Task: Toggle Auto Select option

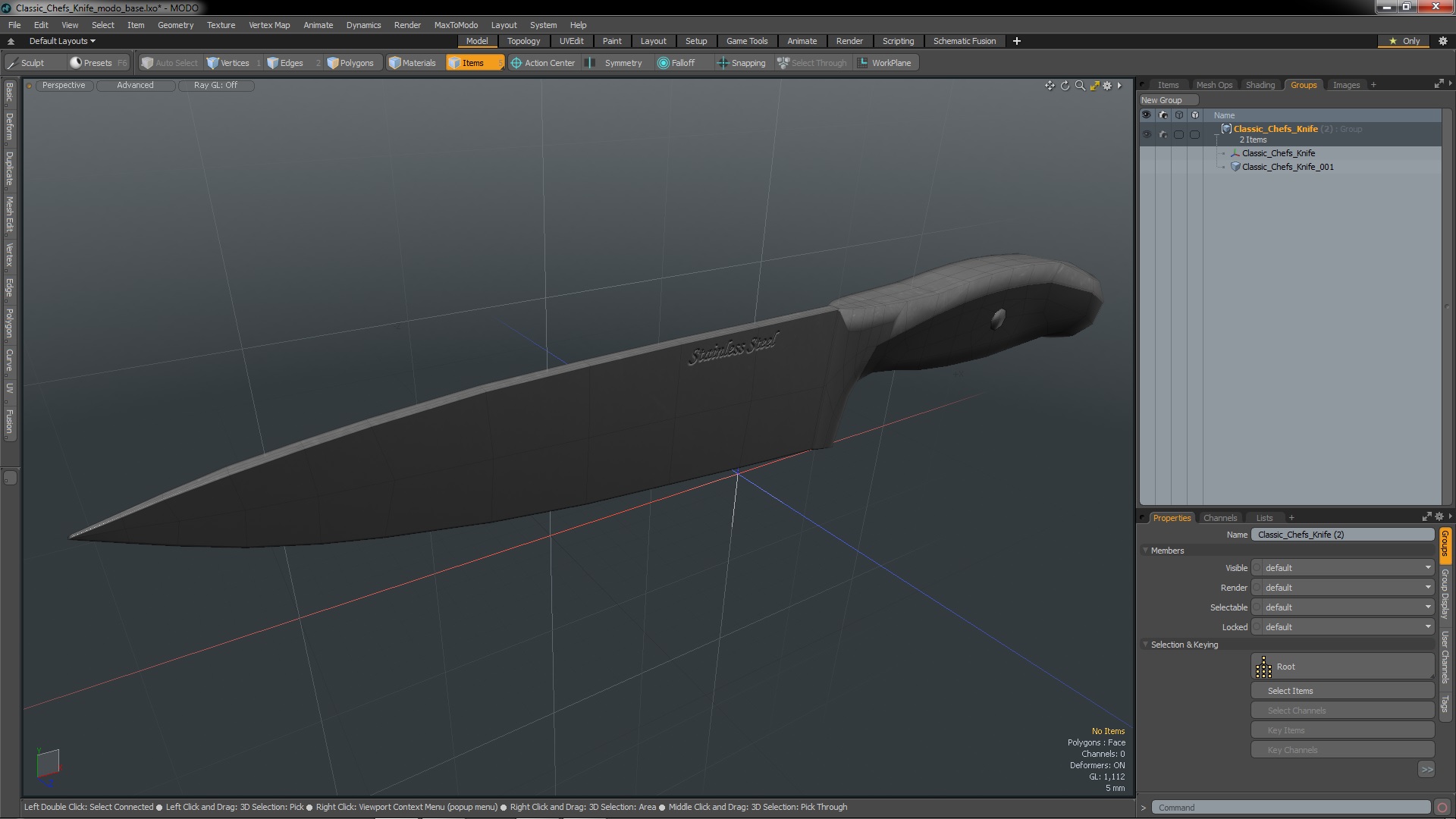Action: click(x=169, y=63)
